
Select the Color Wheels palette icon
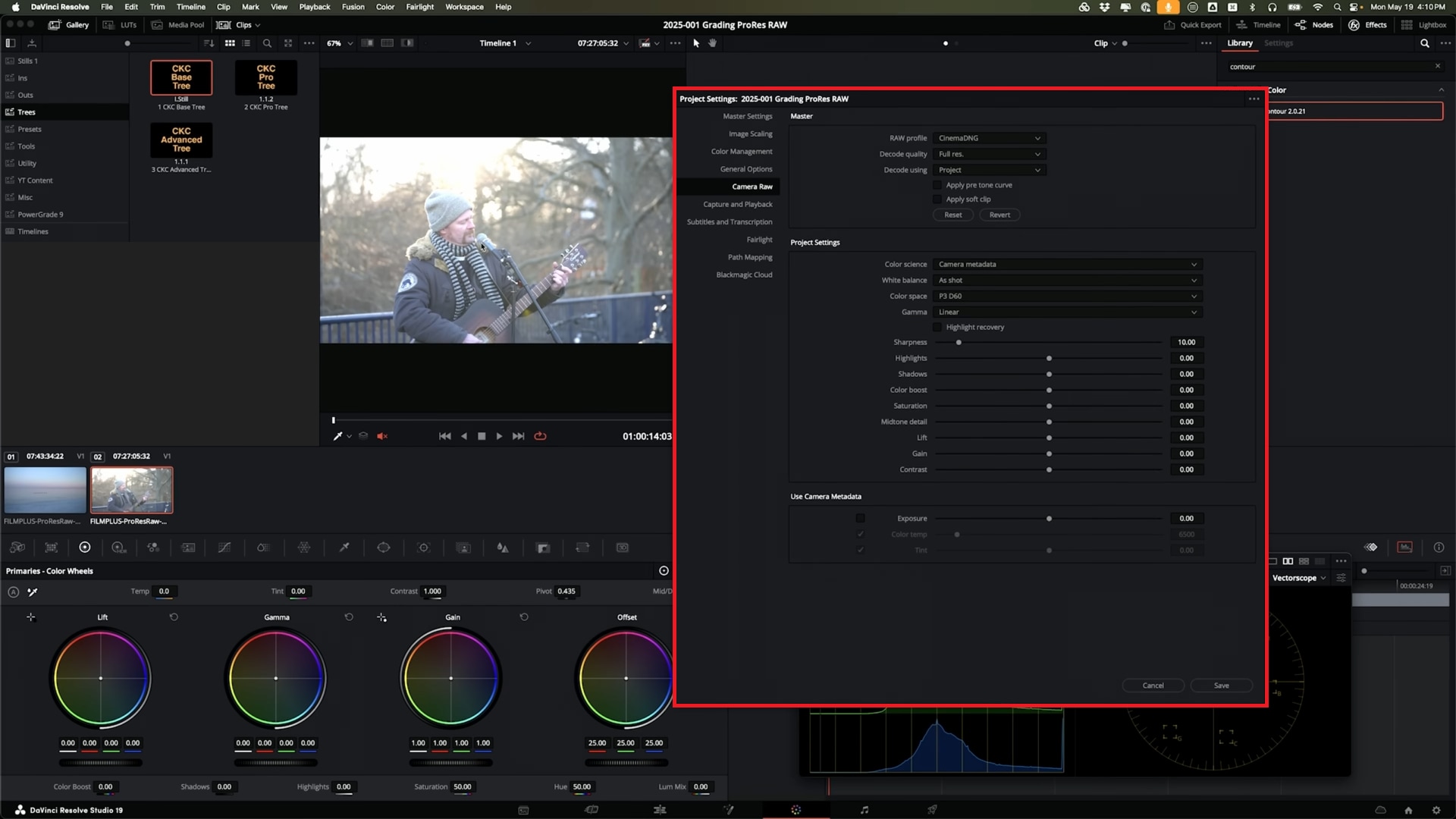coord(85,548)
